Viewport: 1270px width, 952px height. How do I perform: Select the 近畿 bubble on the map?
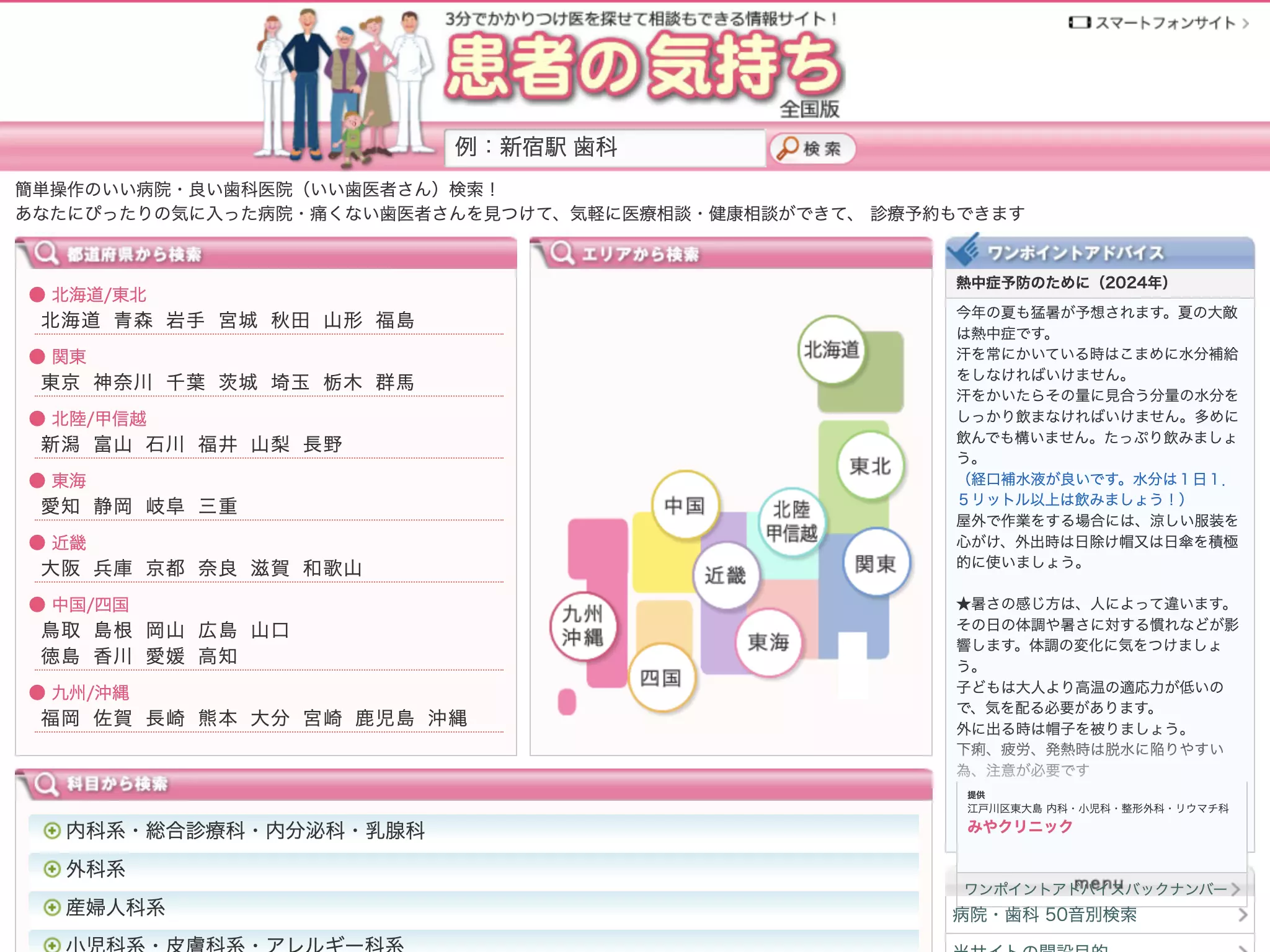click(x=725, y=575)
